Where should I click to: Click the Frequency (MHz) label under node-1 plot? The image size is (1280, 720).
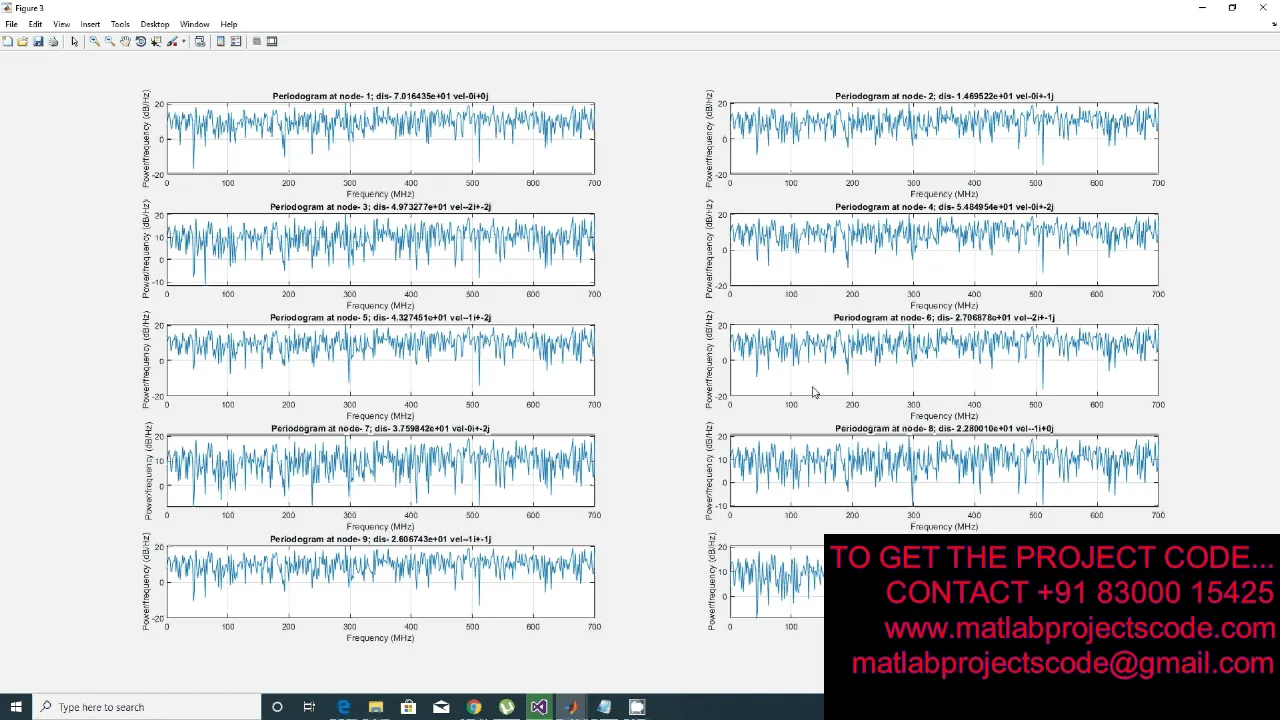point(380,194)
